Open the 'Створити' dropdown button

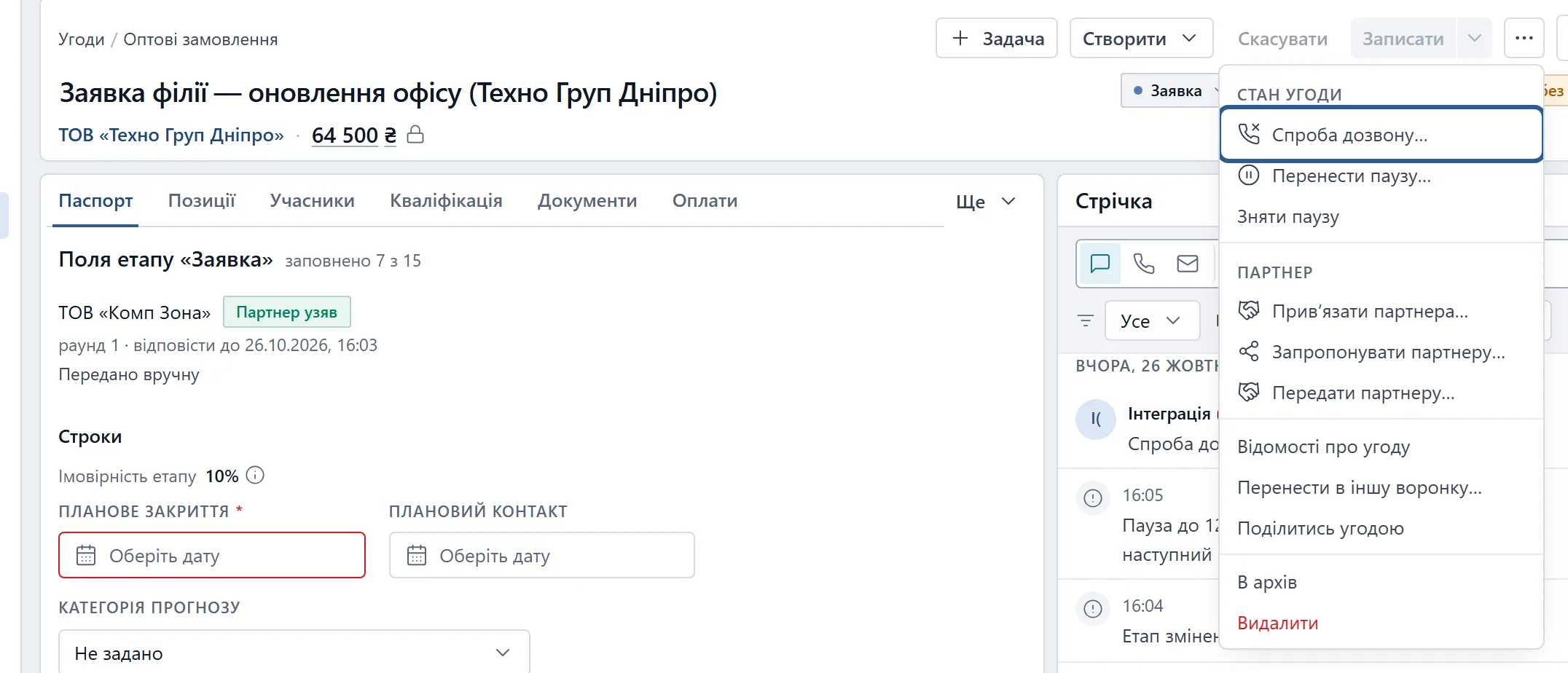(x=1141, y=39)
